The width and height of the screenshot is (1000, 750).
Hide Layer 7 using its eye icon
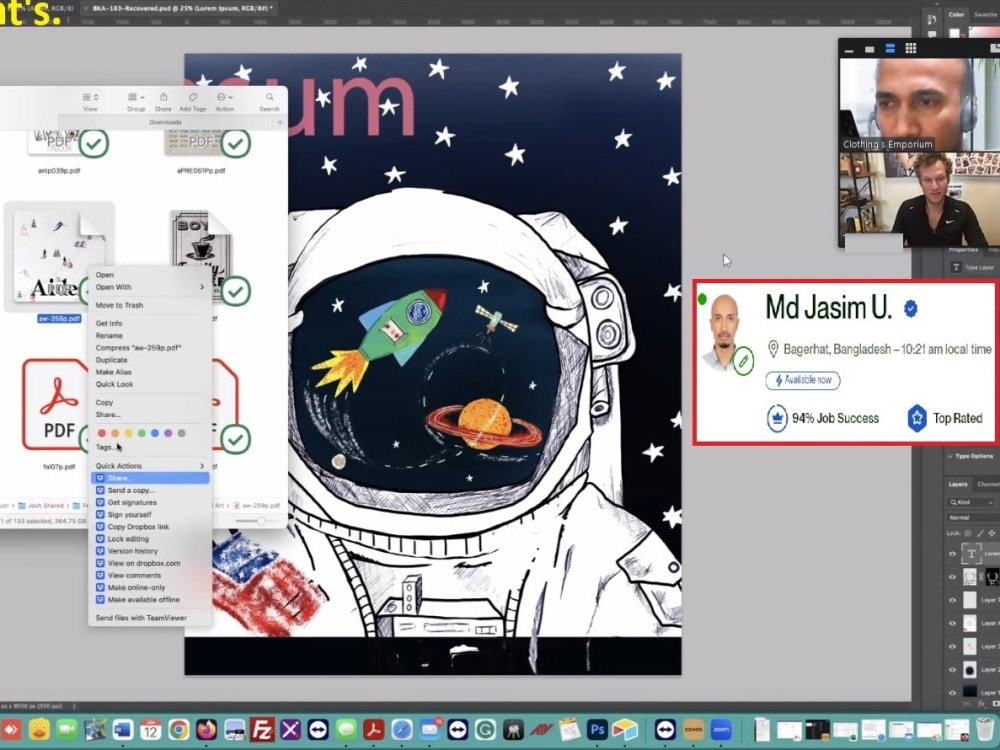(x=953, y=600)
